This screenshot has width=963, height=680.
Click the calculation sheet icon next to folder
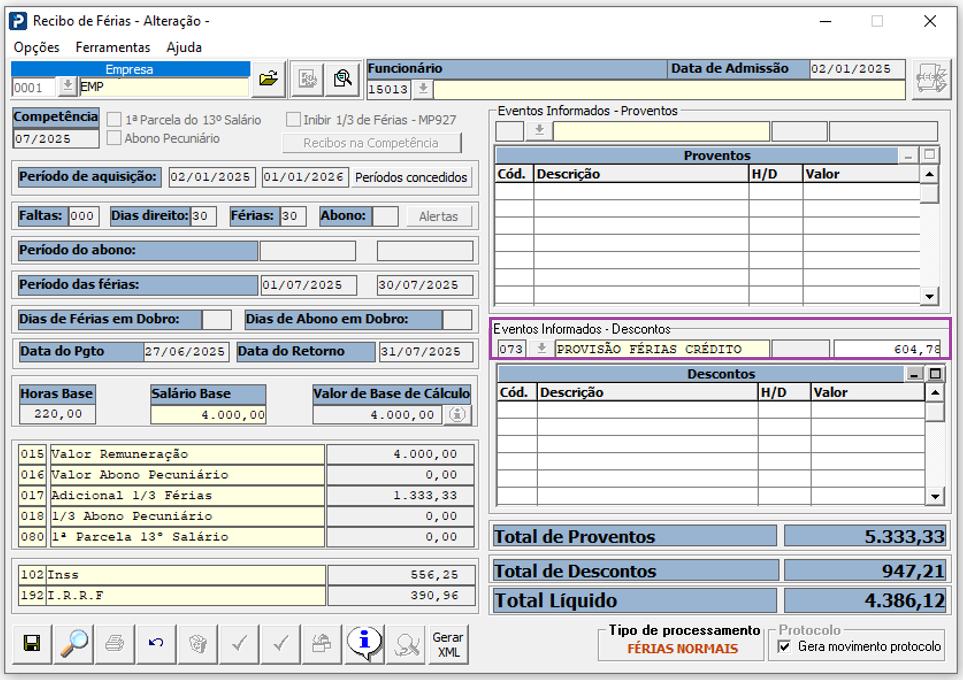(x=306, y=79)
